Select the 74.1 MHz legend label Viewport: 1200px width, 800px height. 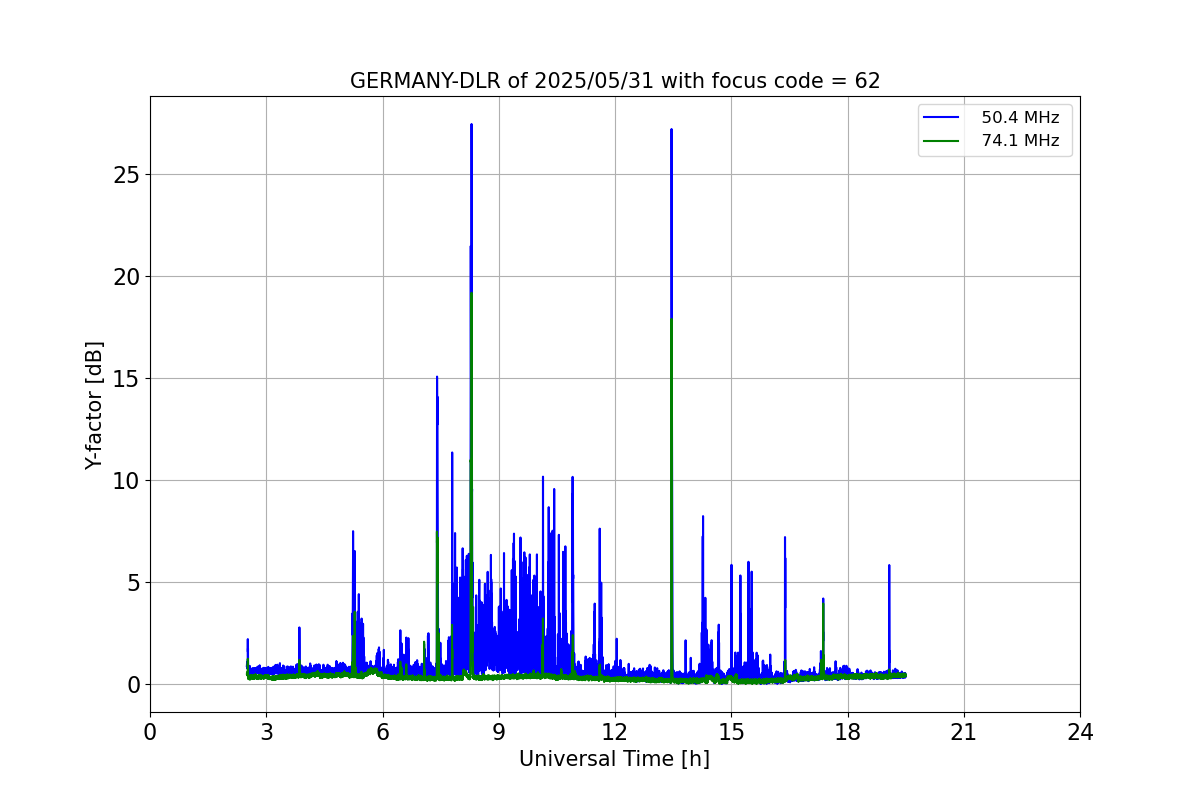[x=1020, y=141]
